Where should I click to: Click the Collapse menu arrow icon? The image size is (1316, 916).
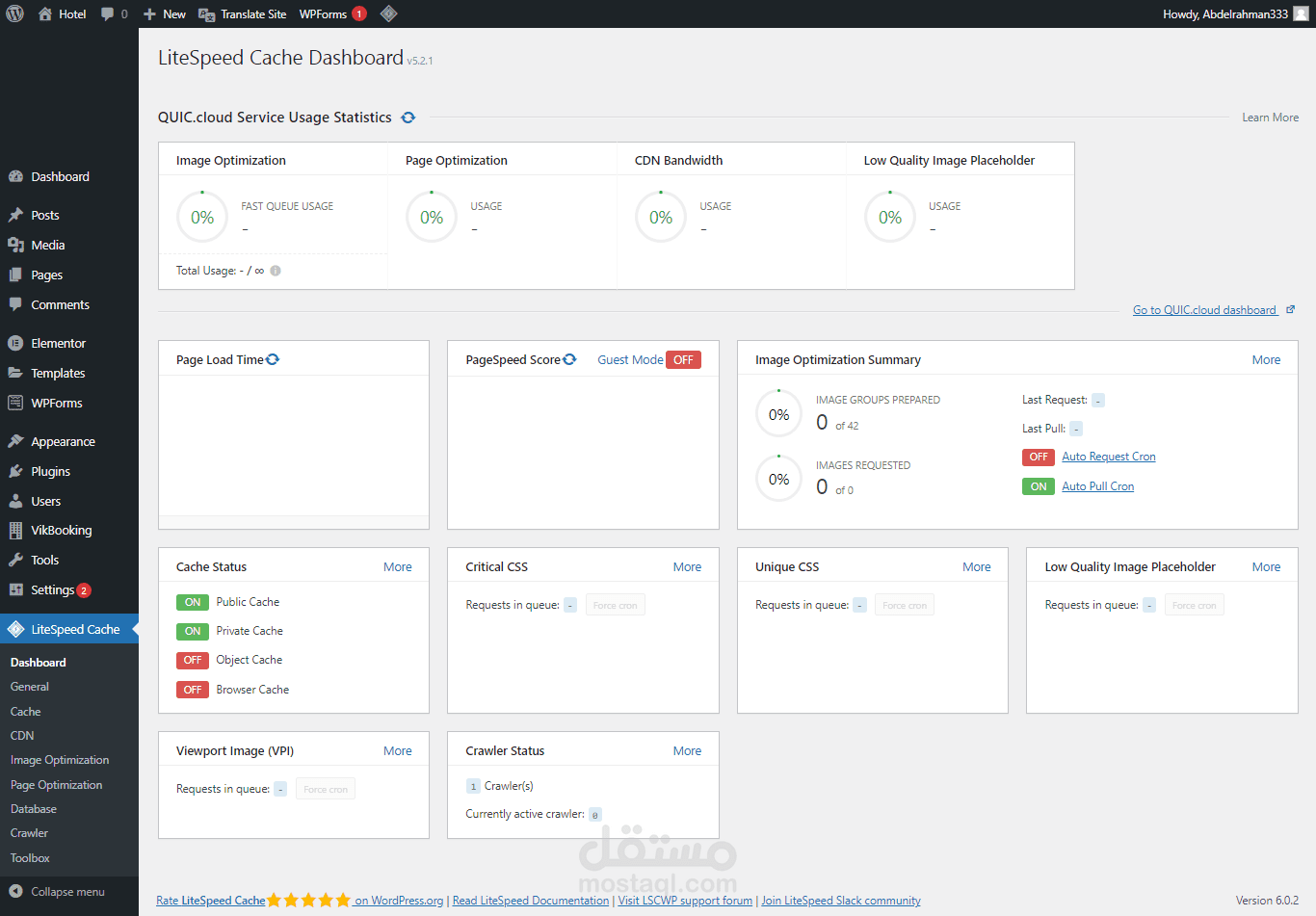tap(15, 892)
